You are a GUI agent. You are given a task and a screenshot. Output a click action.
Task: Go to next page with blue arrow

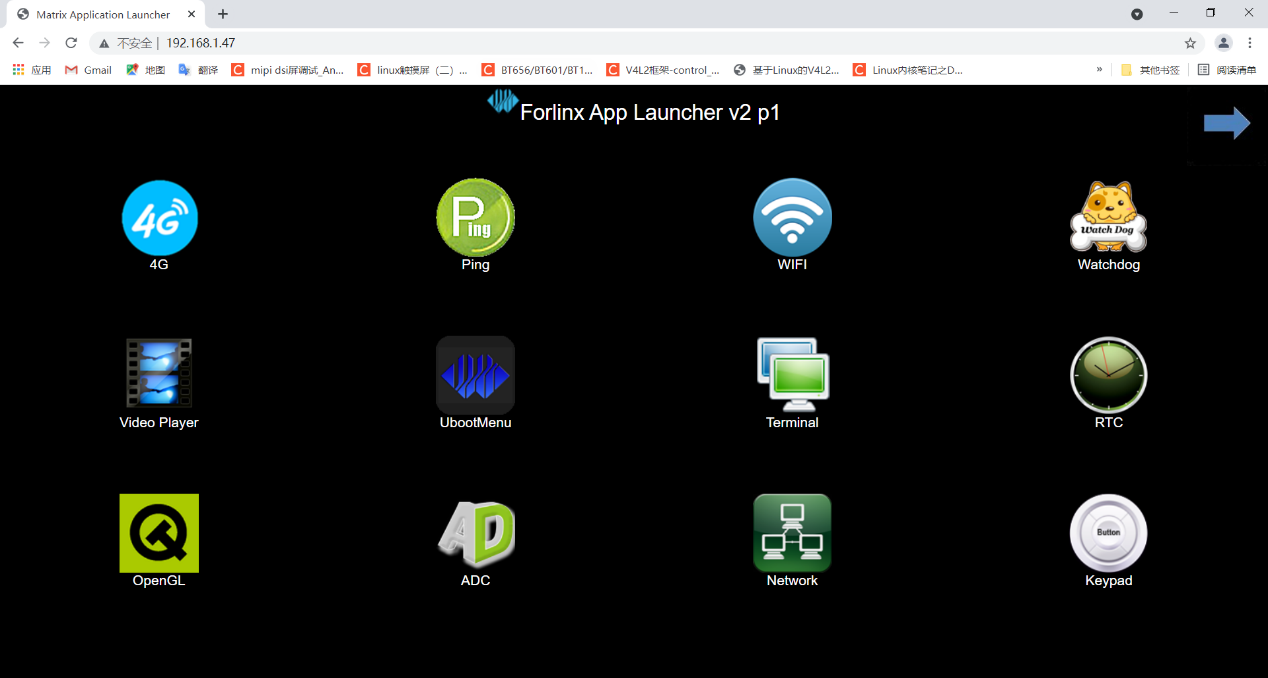(x=1226, y=123)
